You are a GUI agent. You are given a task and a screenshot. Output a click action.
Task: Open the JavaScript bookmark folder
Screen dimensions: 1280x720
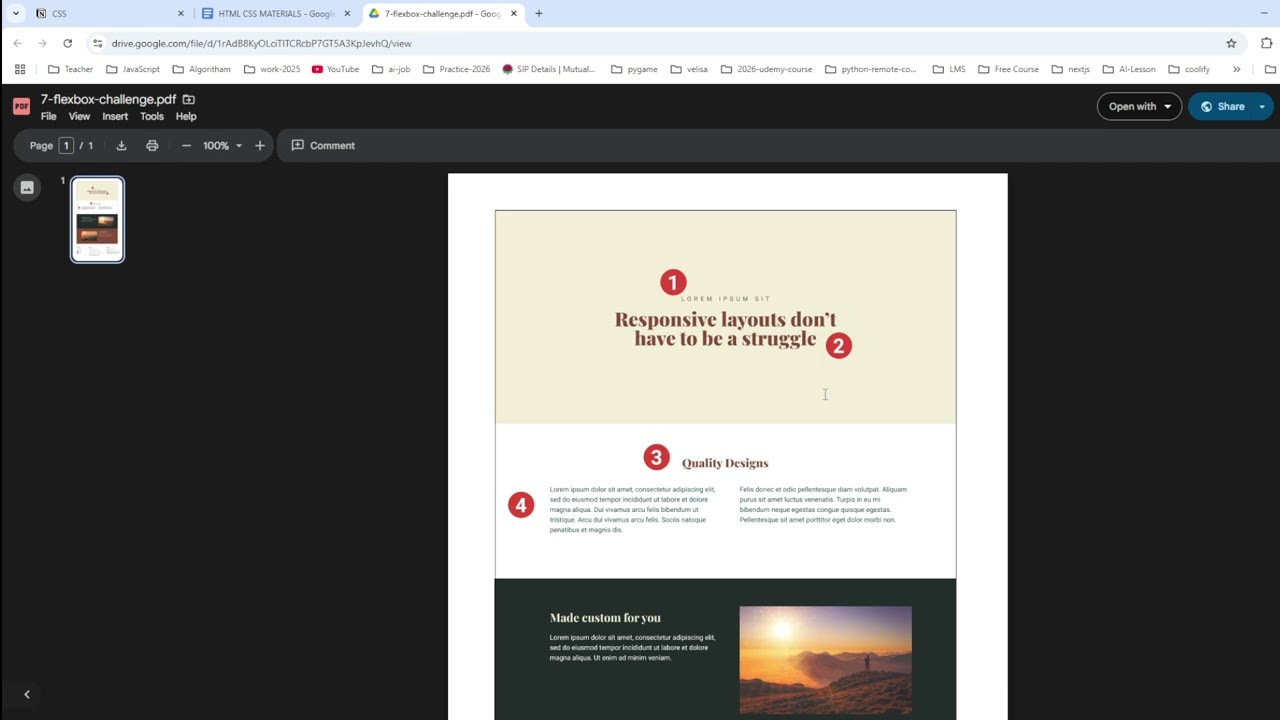pyautogui.click(x=133, y=69)
